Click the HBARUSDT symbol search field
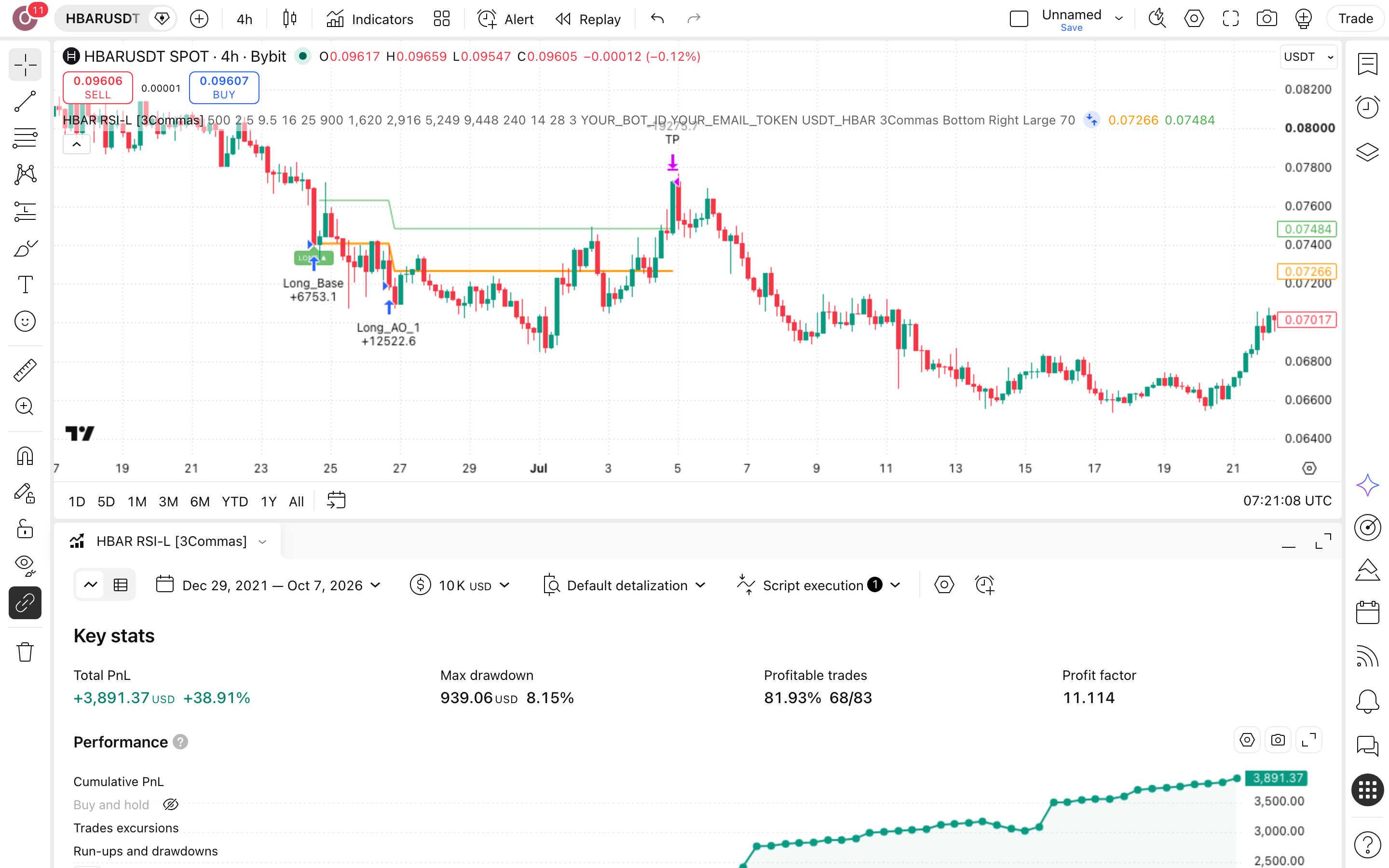This screenshot has height=868, width=1389. [x=102, y=19]
